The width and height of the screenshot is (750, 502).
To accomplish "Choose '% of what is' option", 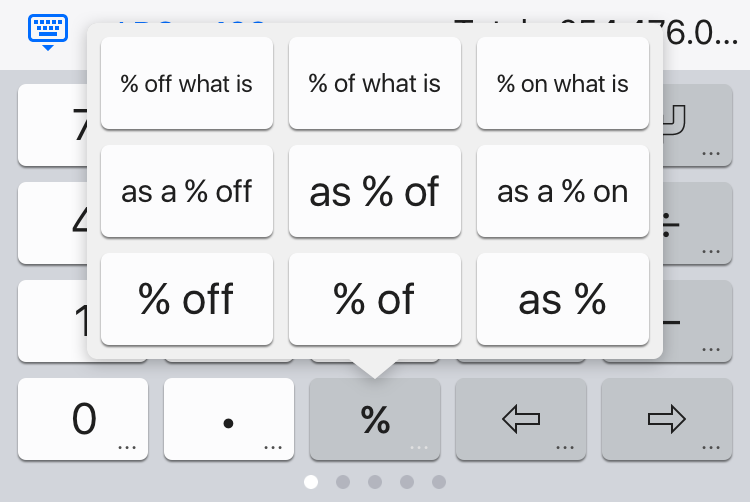I will point(375,84).
